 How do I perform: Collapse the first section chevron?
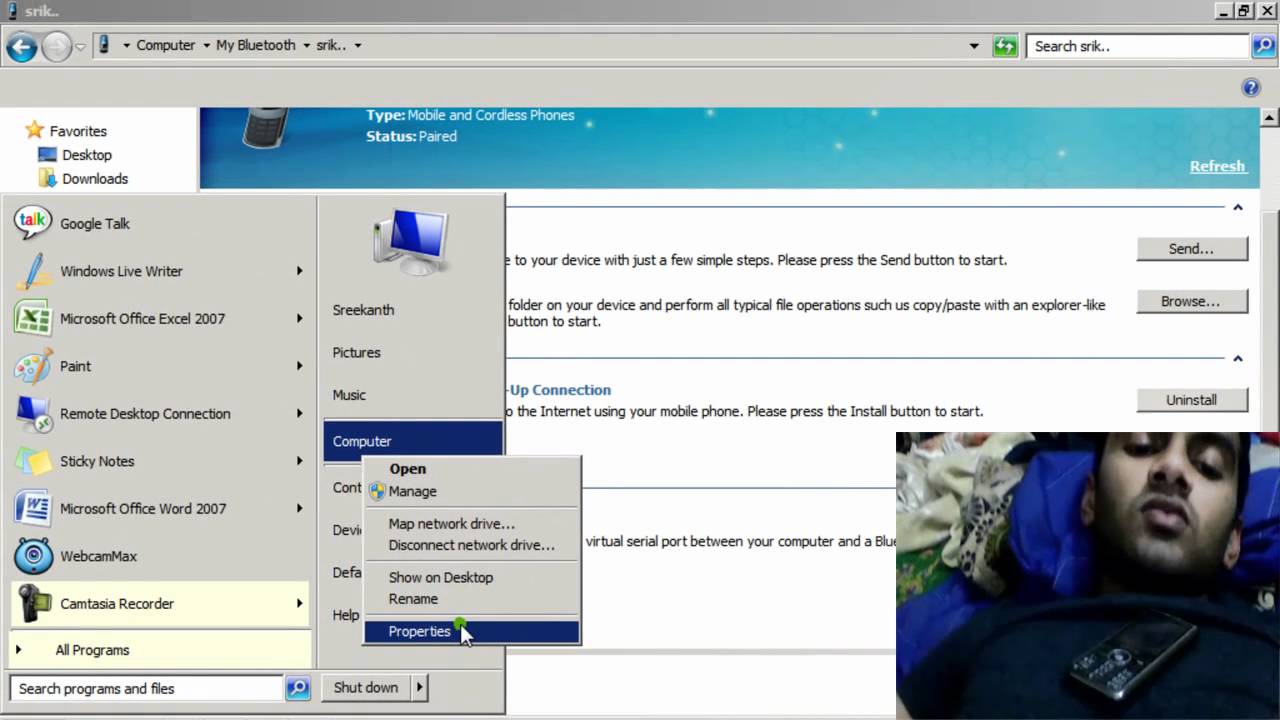[x=1237, y=207]
